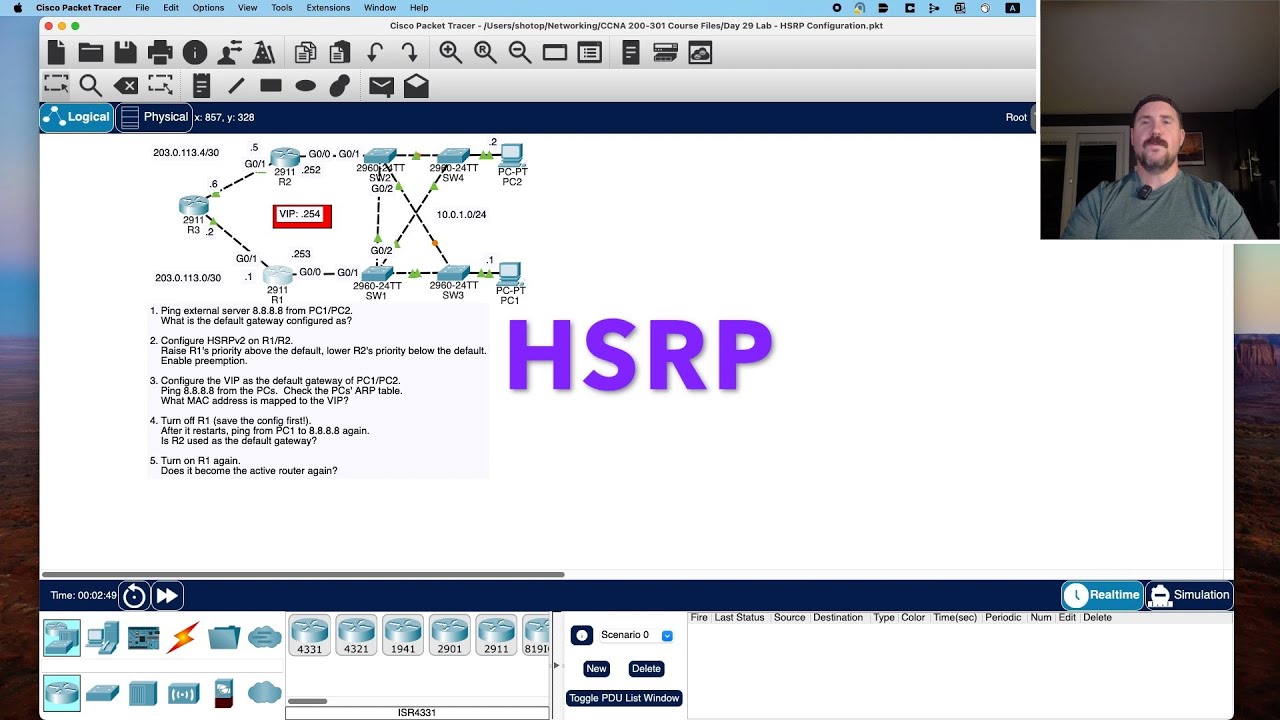This screenshot has height=720, width=1280.
Task: Click the Undo arrow icon
Action: tap(375, 53)
